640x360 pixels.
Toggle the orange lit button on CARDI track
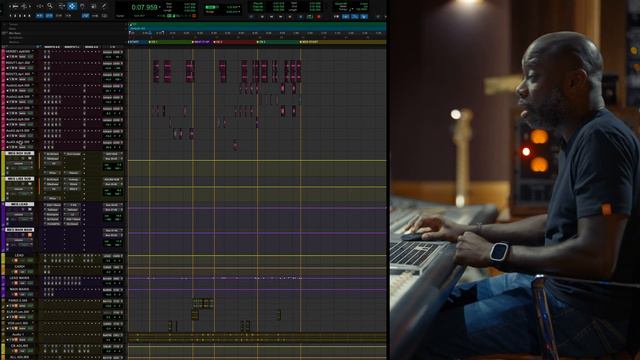click(16, 271)
